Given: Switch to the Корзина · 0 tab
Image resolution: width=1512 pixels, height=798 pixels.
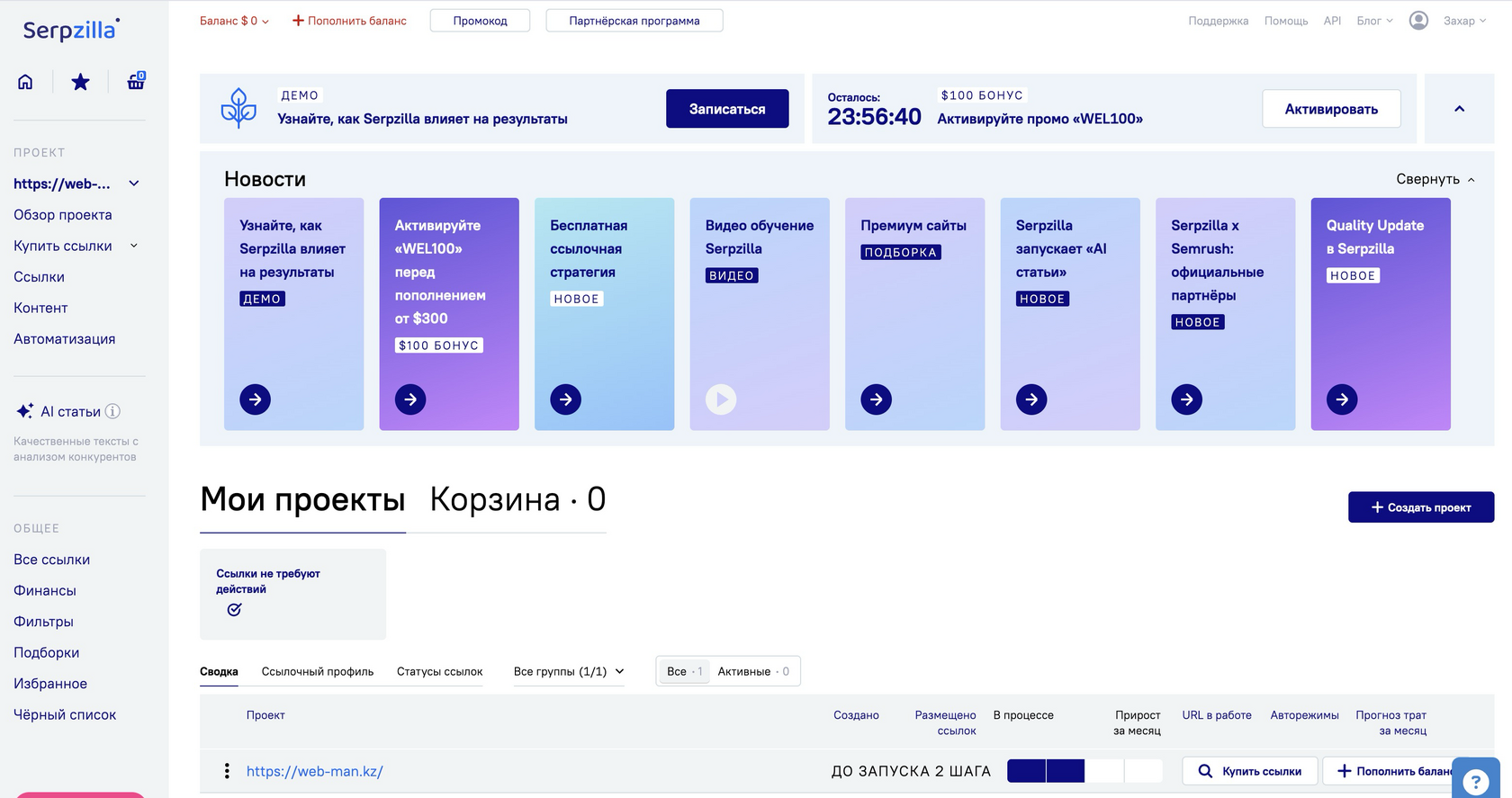Looking at the screenshot, I should 517,499.
